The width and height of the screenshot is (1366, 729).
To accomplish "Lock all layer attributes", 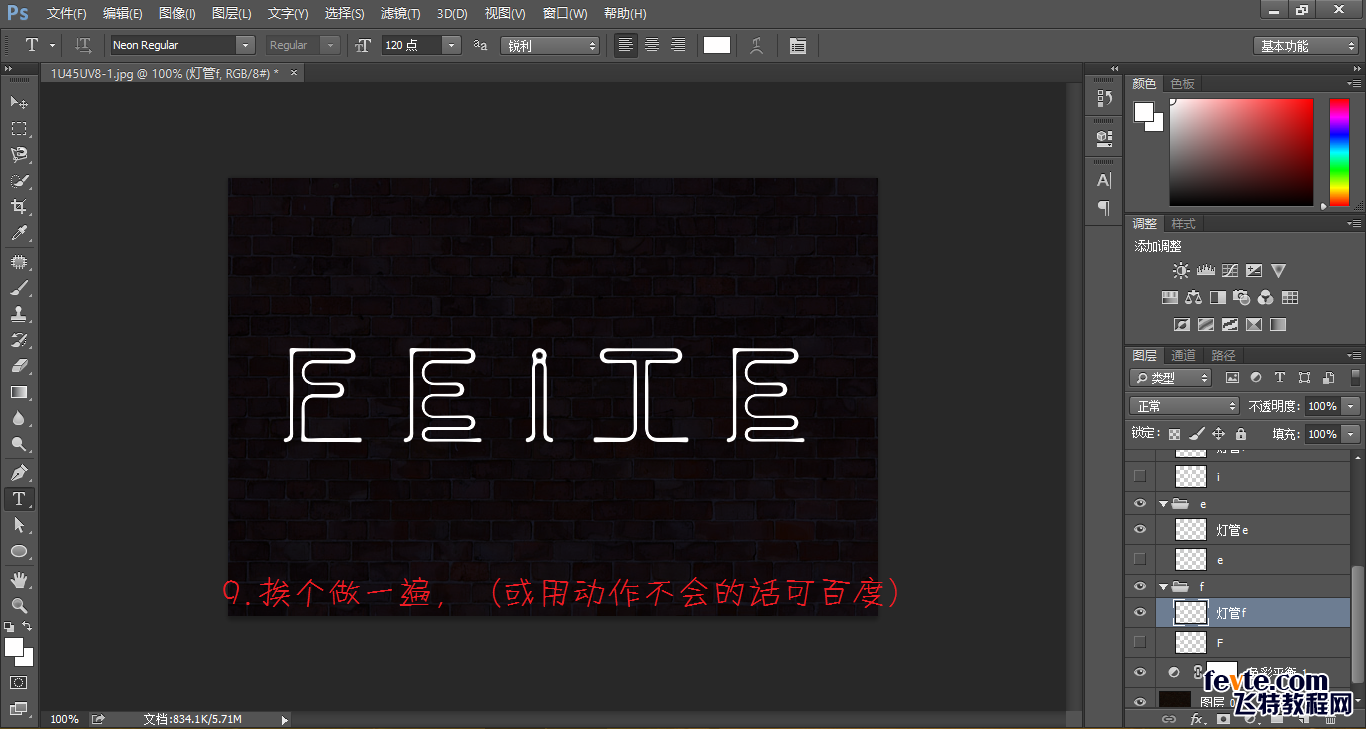I will coord(1241,434).
